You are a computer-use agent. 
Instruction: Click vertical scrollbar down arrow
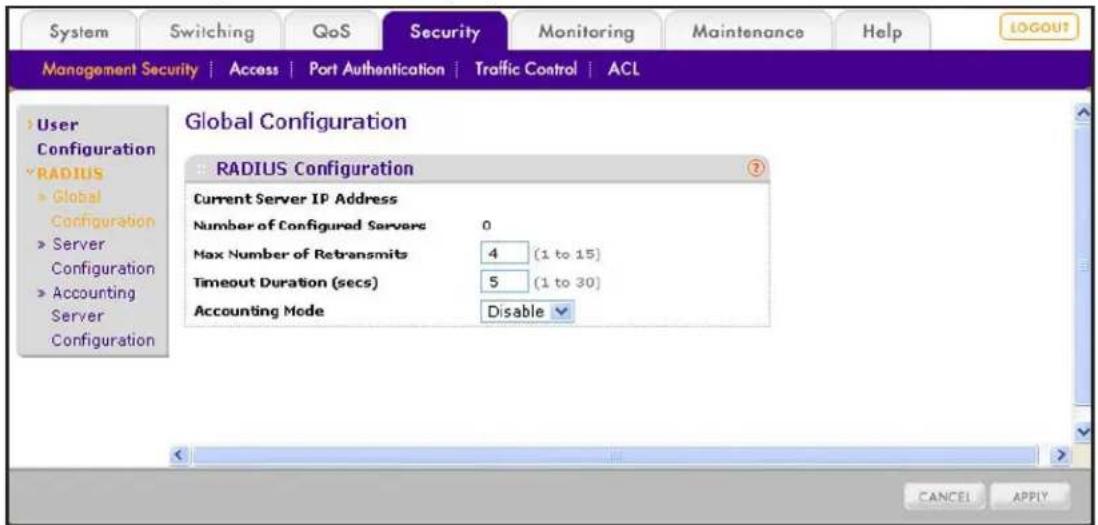coord(1085,430)
